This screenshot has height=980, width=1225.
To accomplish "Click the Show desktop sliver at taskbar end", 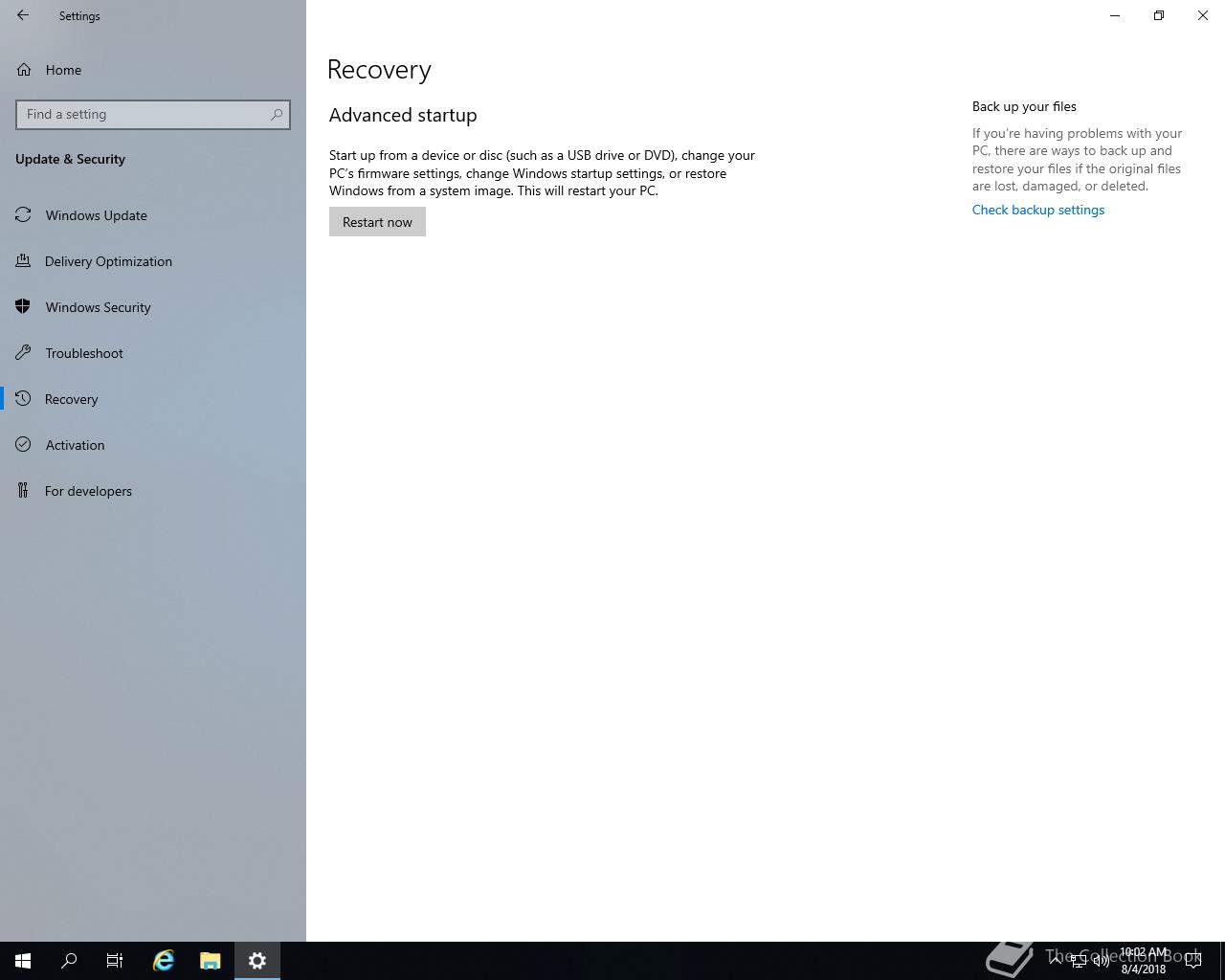I will coord(1221,961).
